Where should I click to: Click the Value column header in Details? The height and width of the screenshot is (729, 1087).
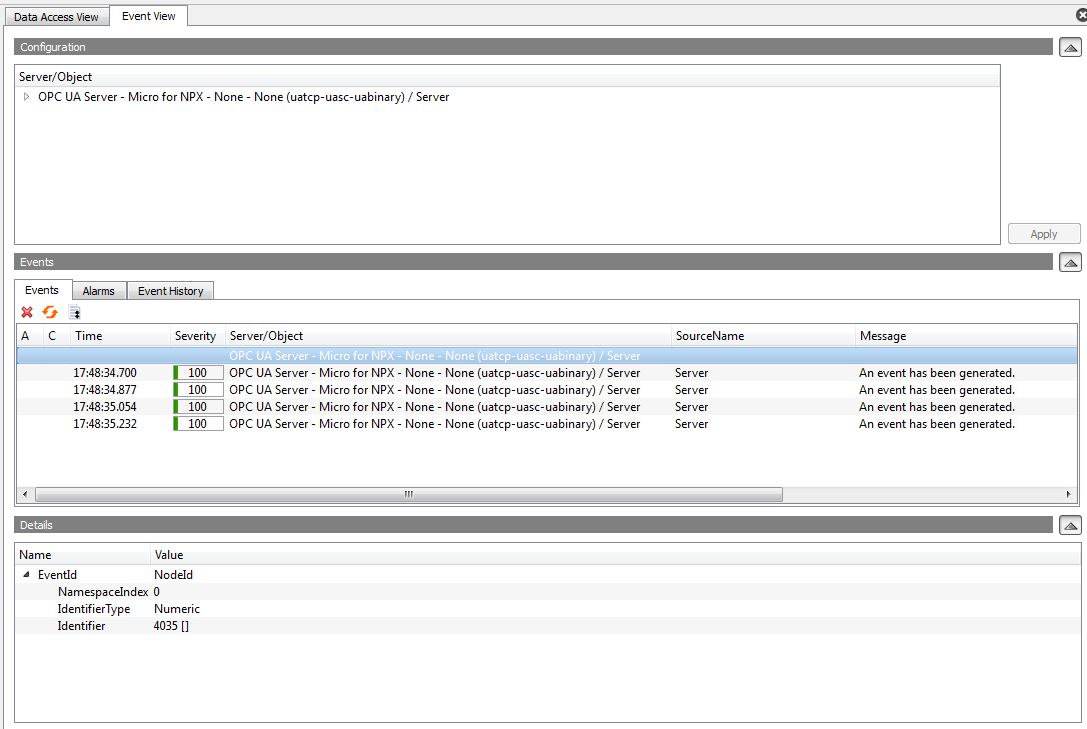pyautogui.click(x=614, y=554)
